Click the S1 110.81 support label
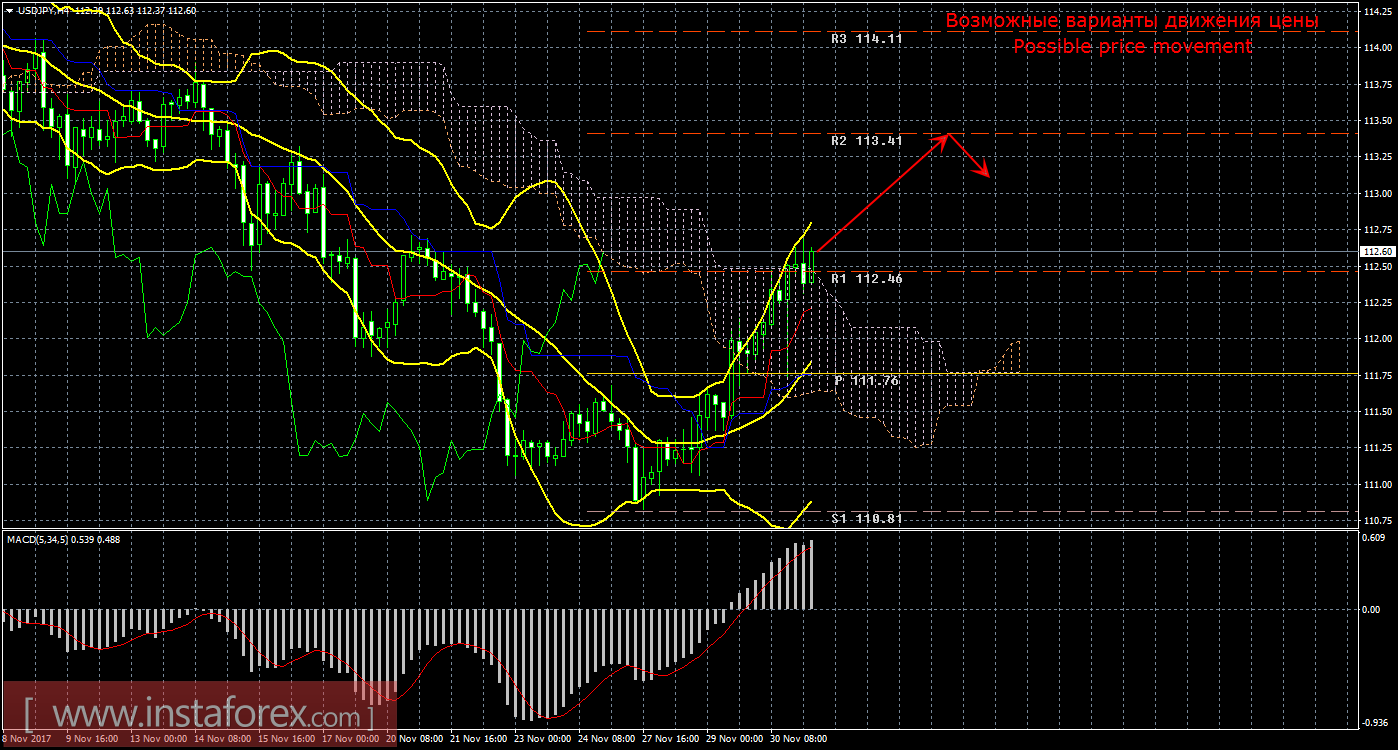Screen dimensions: 1398x750 [866, 519]
